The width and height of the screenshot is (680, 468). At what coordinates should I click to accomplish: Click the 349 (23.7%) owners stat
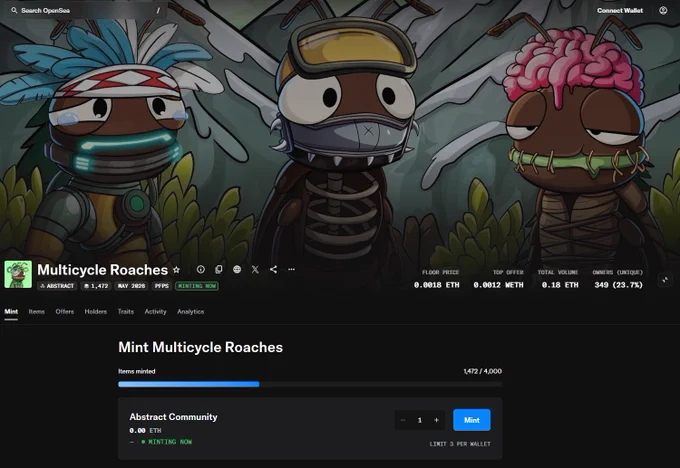(618, 285)
